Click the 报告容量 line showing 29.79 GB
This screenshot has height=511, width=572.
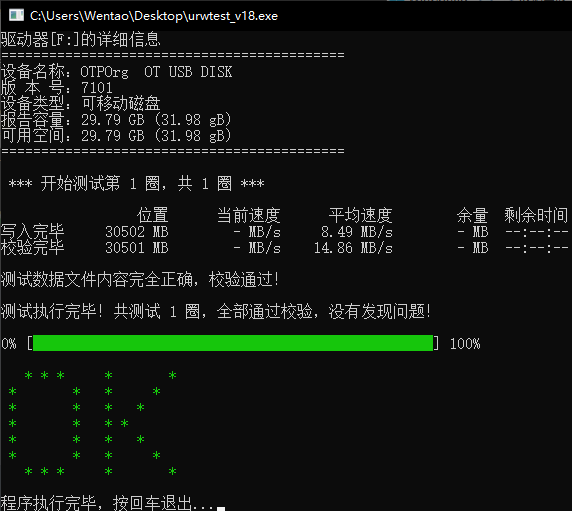click(x=116, y=120)
